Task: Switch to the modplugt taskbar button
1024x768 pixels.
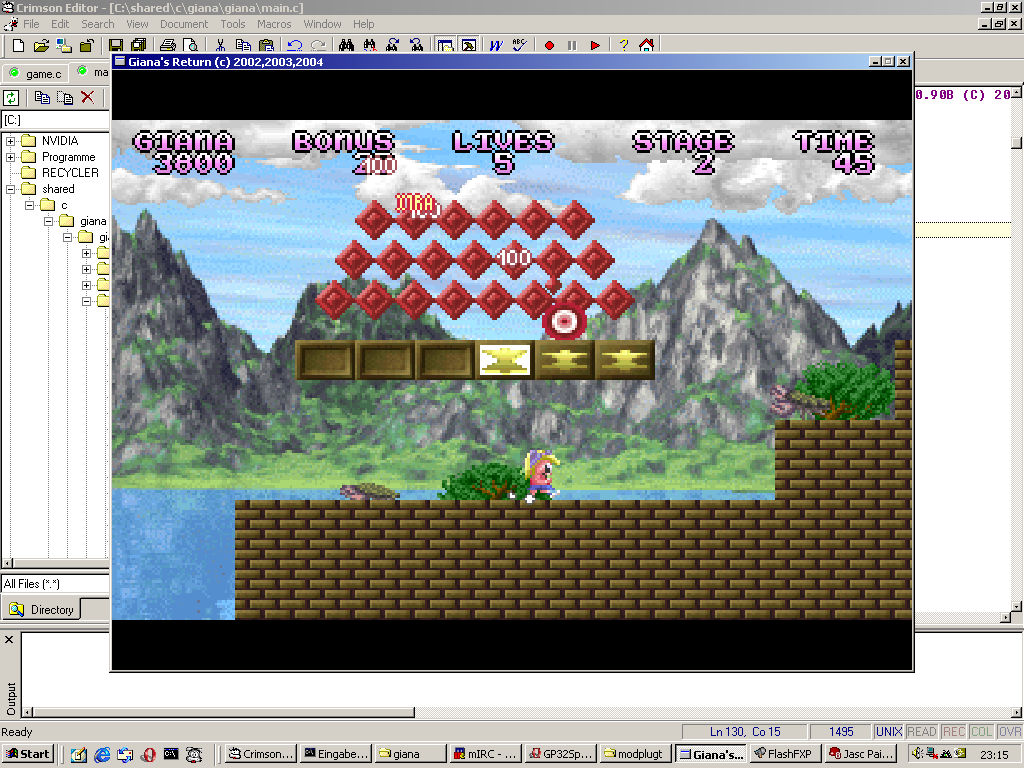Action: click(633, 754)
